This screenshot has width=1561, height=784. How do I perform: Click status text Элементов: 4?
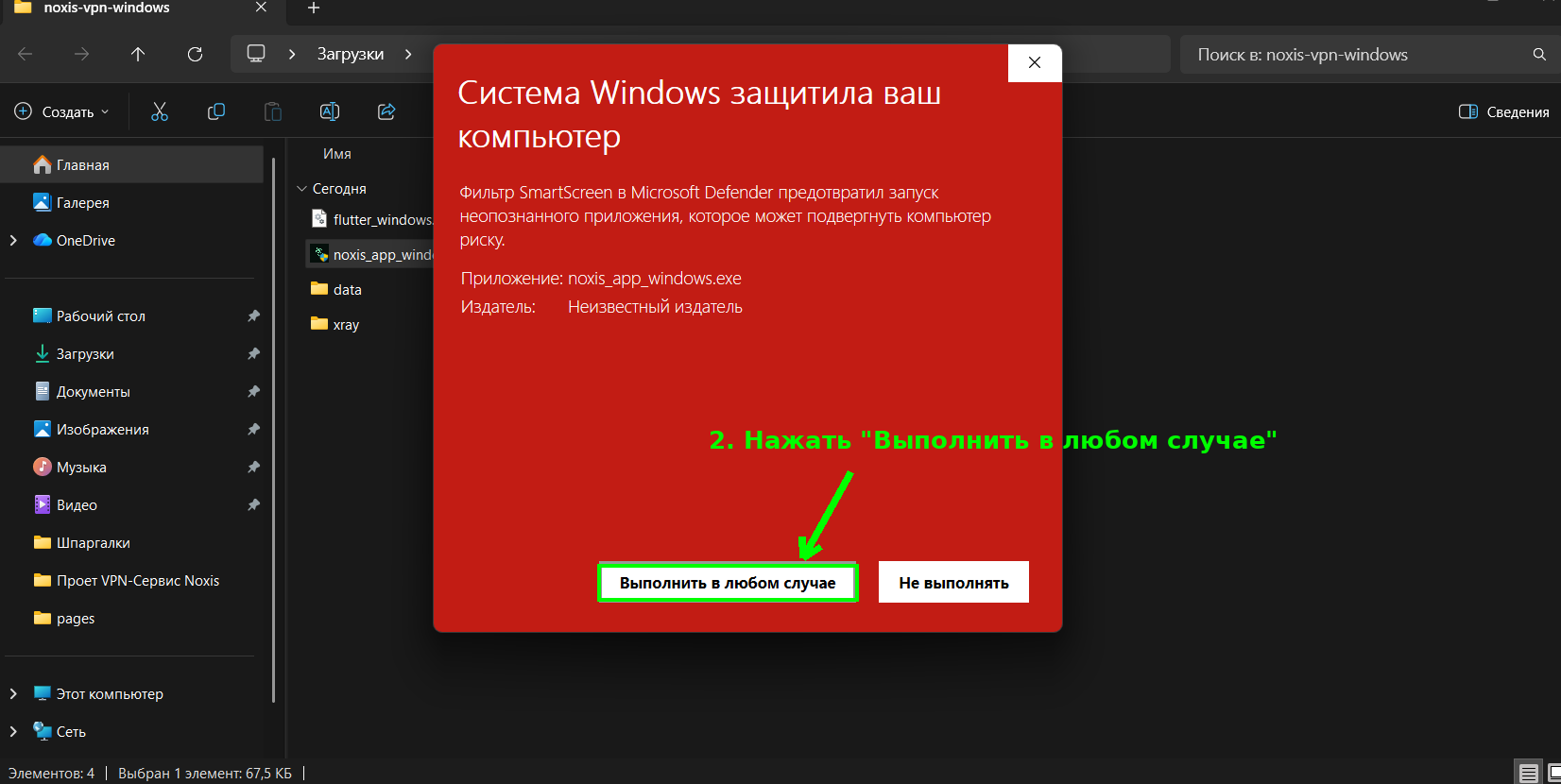click(x=51, y=773)
